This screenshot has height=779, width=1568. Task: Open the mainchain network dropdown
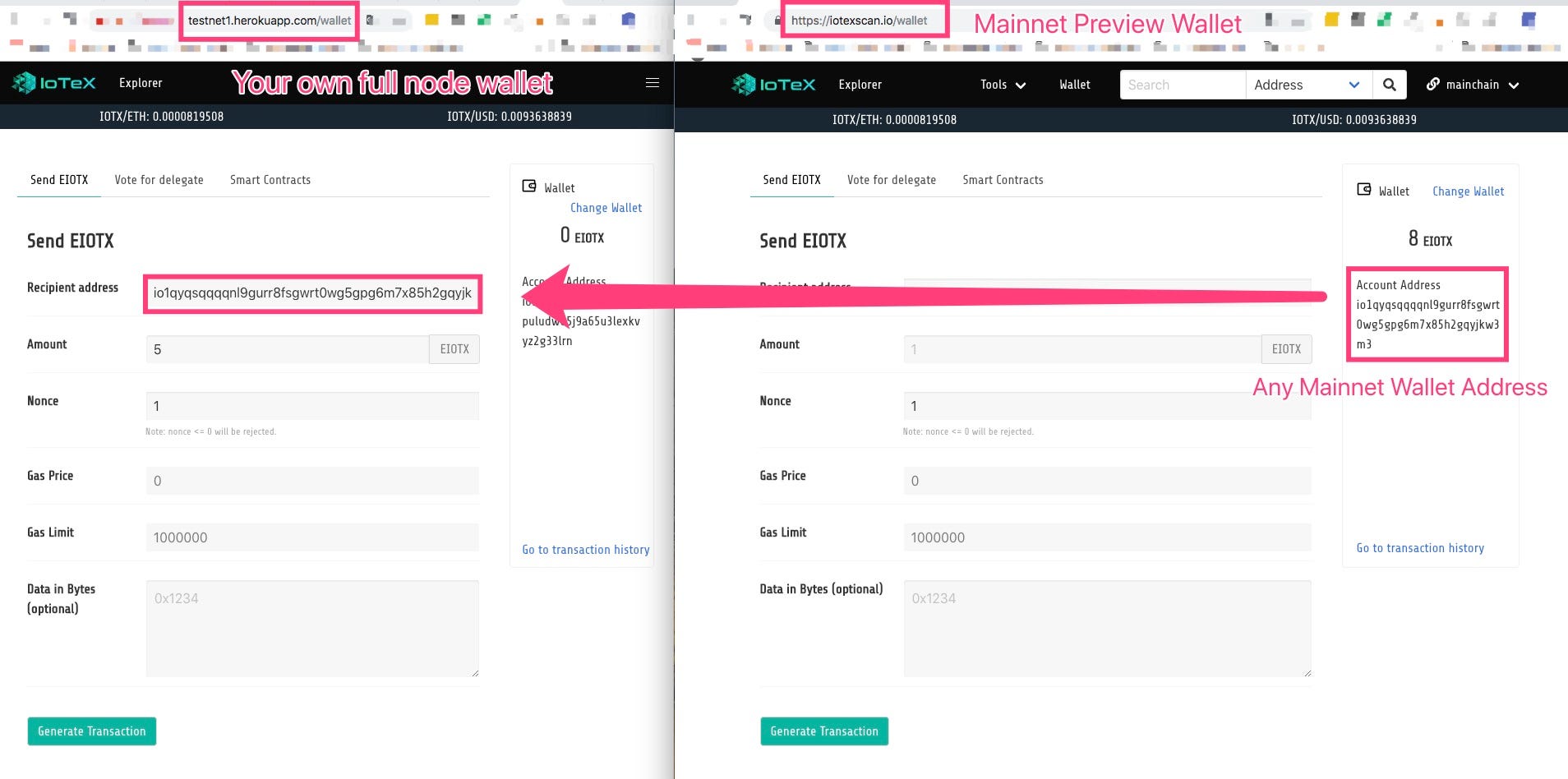(1473, 85)
